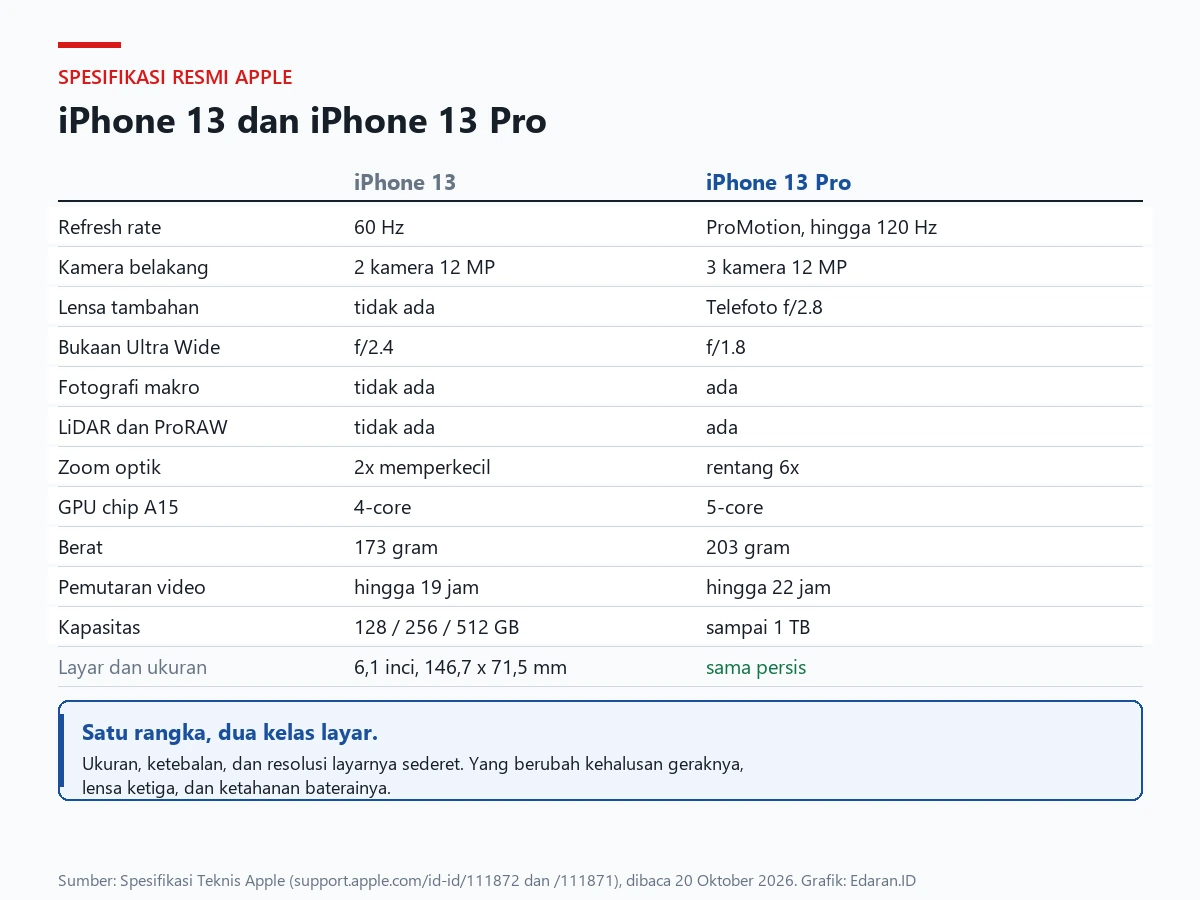Select the "Kapasitas" row label
1200x900 pixels.
click(x=99, y=627)
